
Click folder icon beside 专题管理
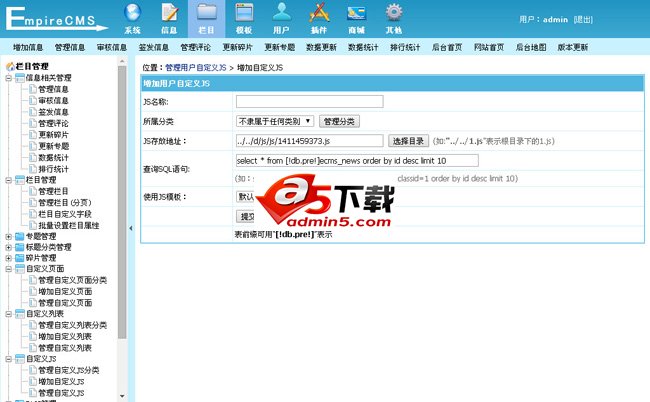[19, 236]
